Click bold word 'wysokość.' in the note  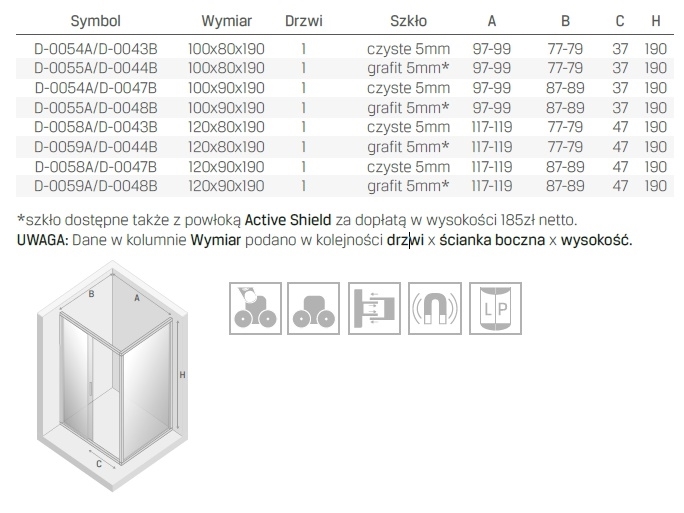pos(596,240)
